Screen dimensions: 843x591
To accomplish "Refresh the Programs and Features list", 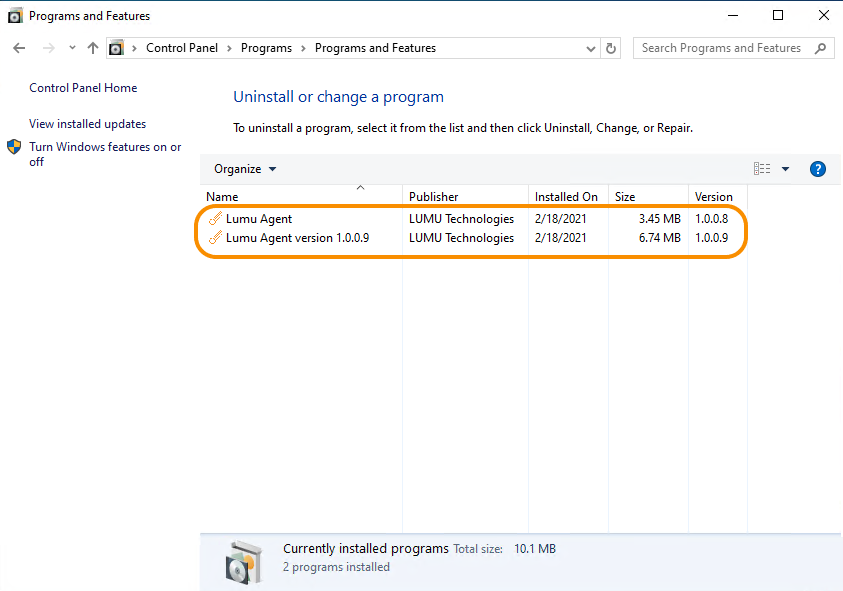I will click(x=611, y=48).
